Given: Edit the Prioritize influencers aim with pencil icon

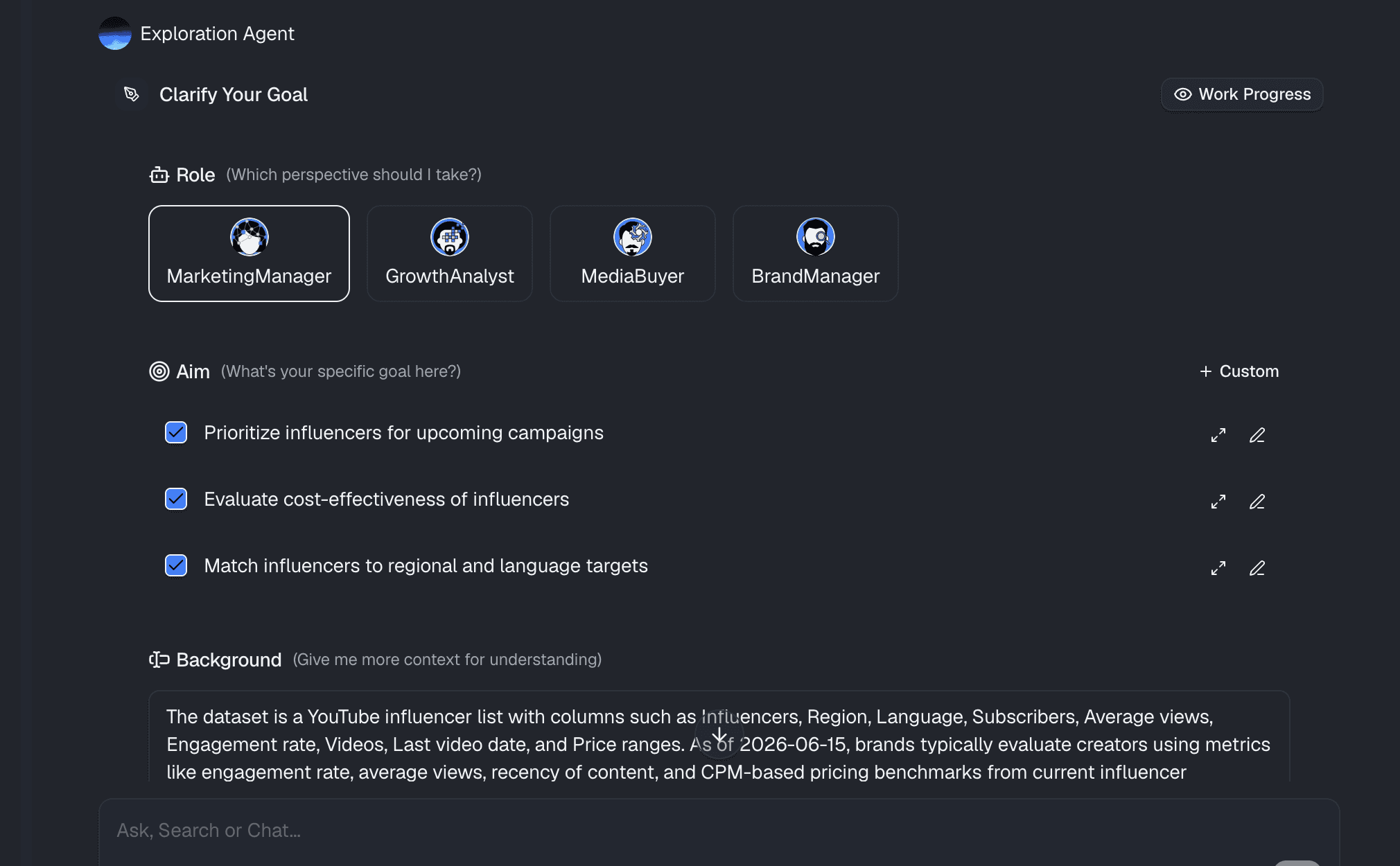Looking at the screenshot, I should point(1257,434).
